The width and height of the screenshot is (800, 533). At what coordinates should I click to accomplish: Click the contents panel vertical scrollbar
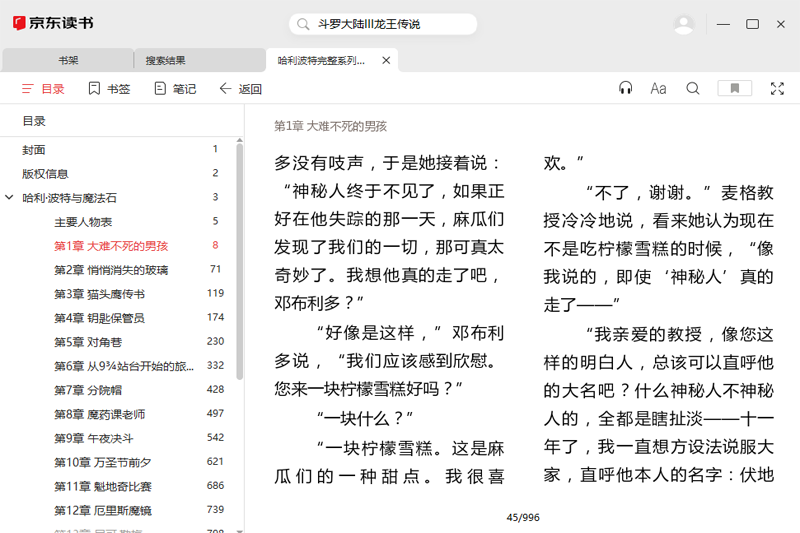click(x=239, y=260)
